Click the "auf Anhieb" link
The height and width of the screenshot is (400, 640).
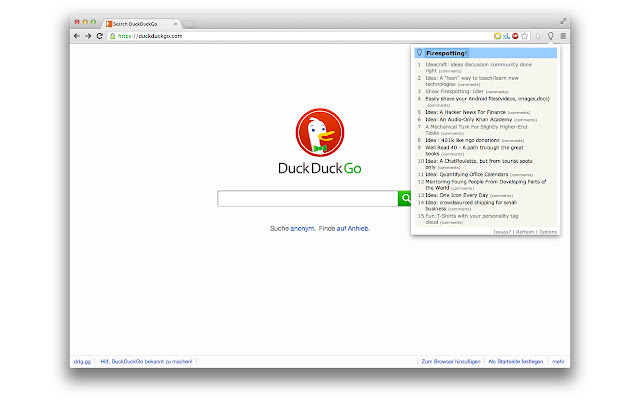point(352,229)
